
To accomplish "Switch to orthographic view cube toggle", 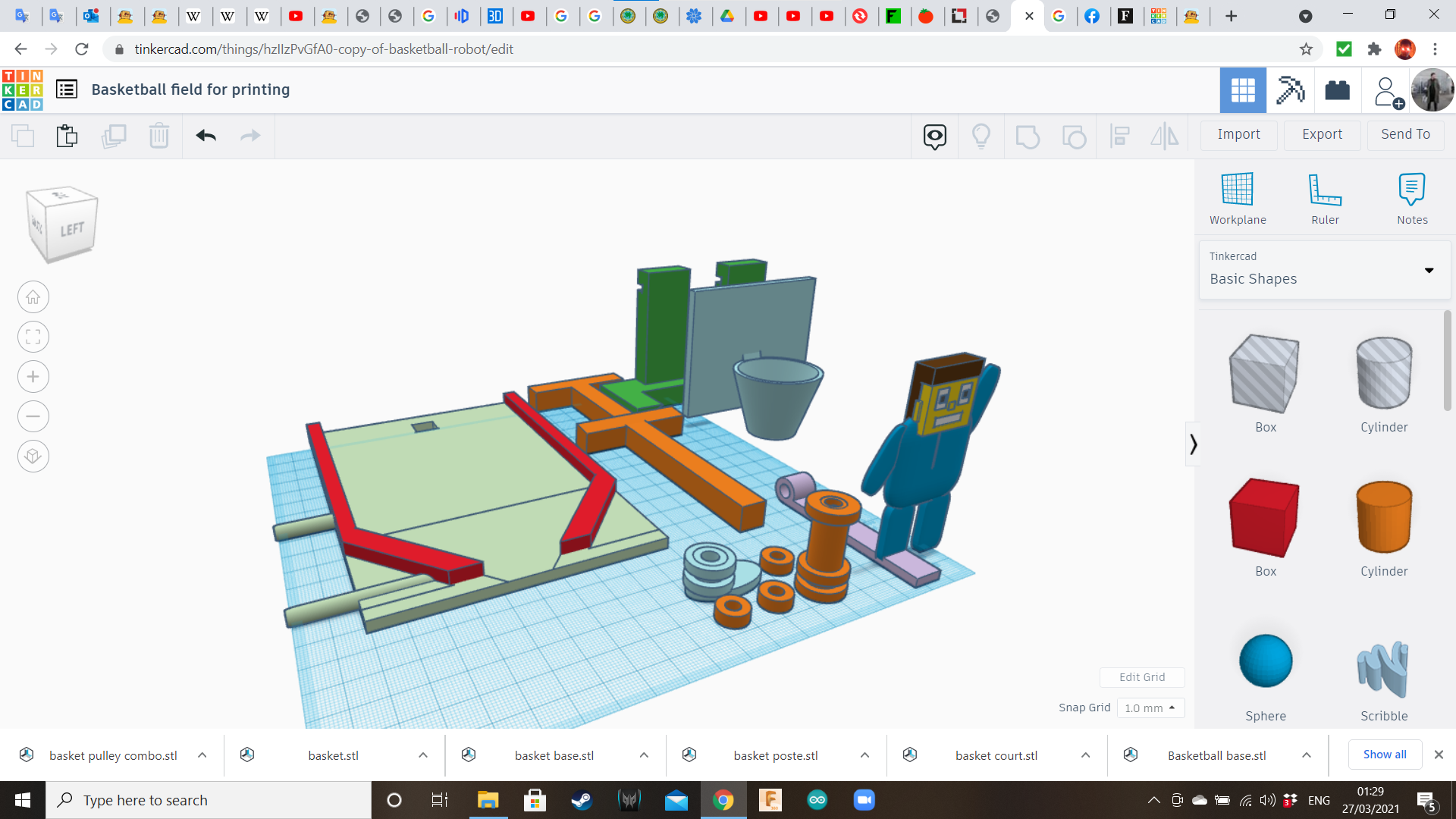I will (33, 456).
